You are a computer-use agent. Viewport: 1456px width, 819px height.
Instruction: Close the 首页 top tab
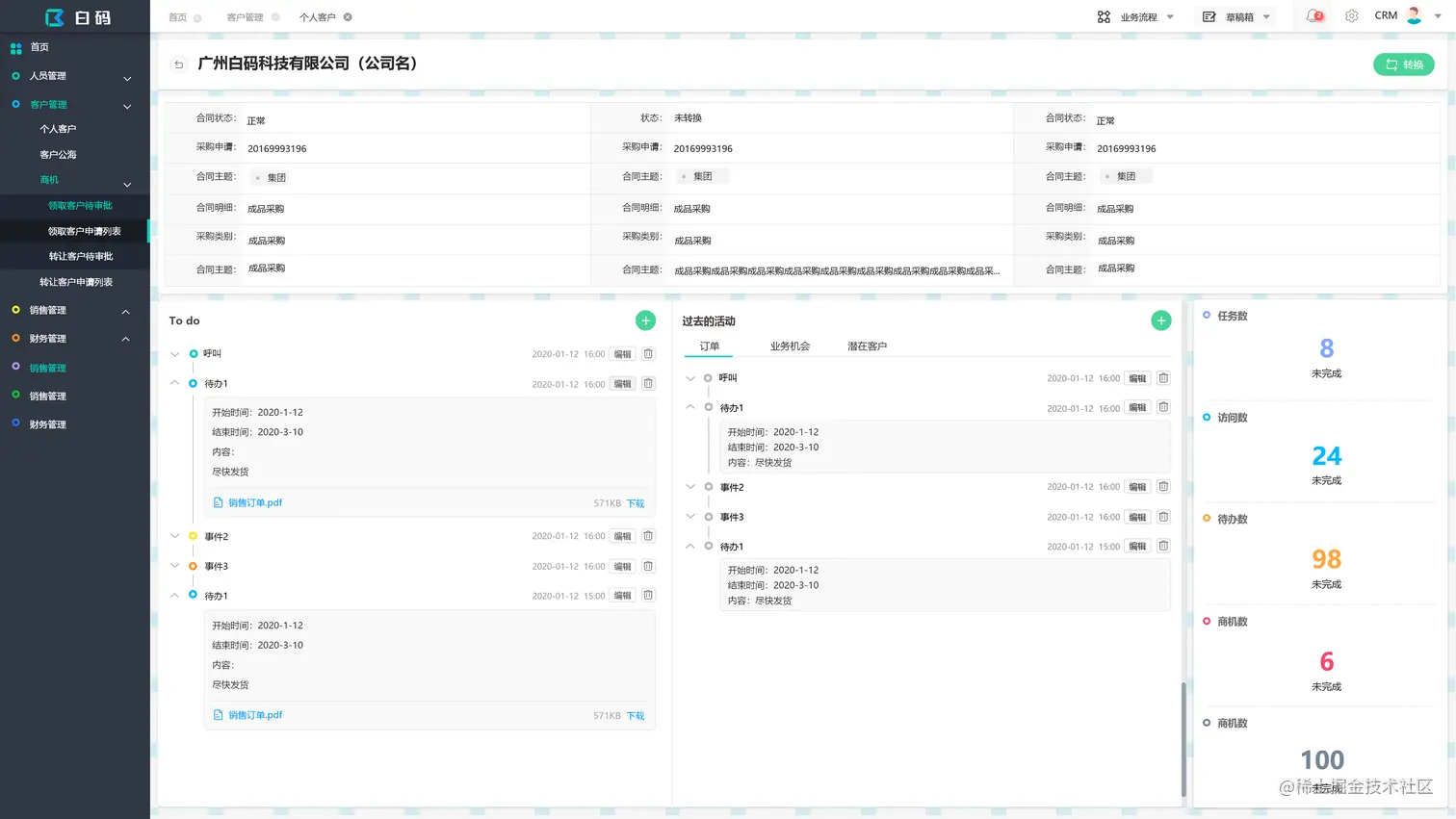197,18
